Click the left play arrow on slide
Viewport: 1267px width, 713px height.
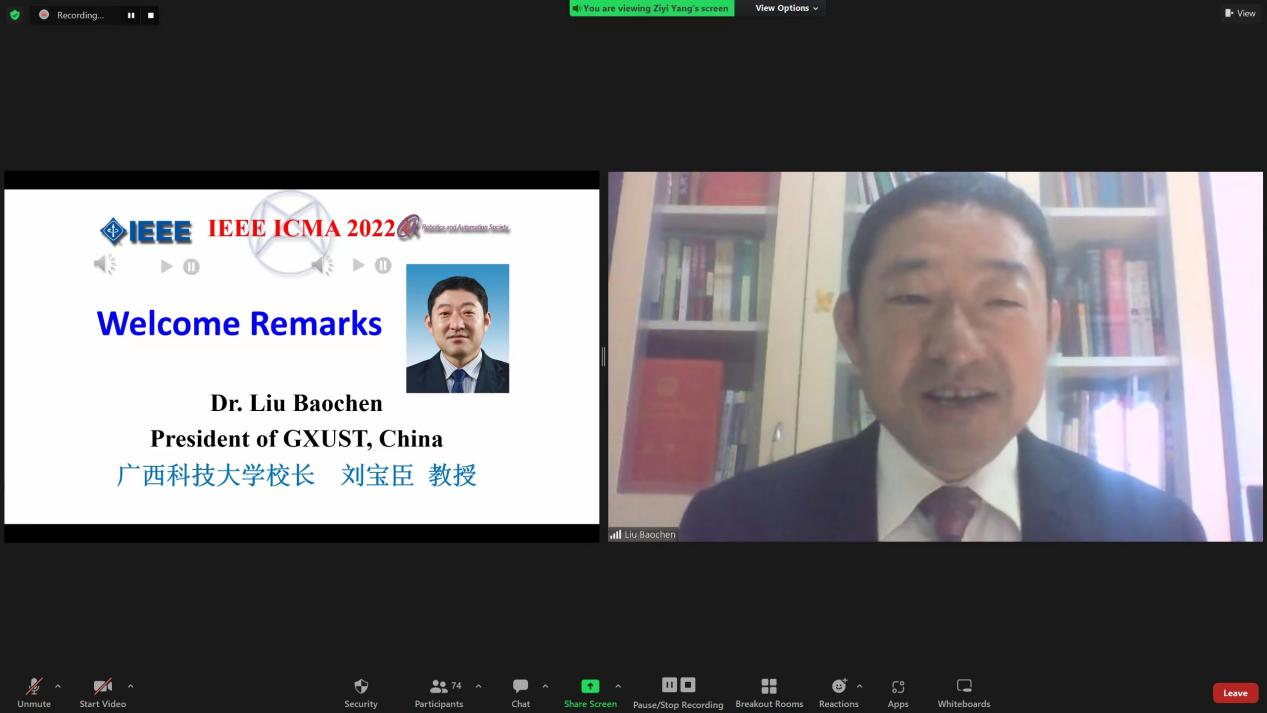[x=167, y=266]
